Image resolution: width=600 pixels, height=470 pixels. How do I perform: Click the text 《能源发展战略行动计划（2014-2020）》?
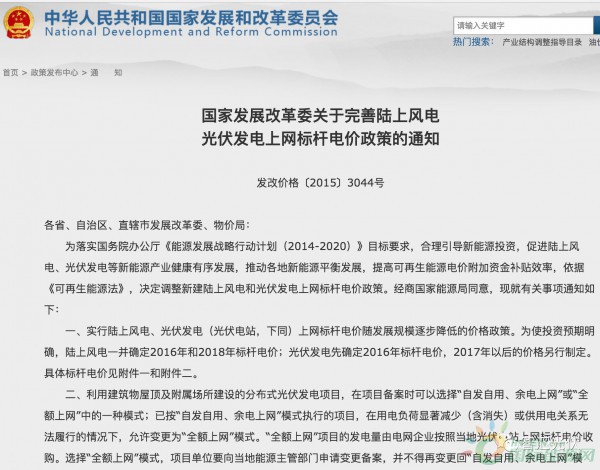pos(263,246)
